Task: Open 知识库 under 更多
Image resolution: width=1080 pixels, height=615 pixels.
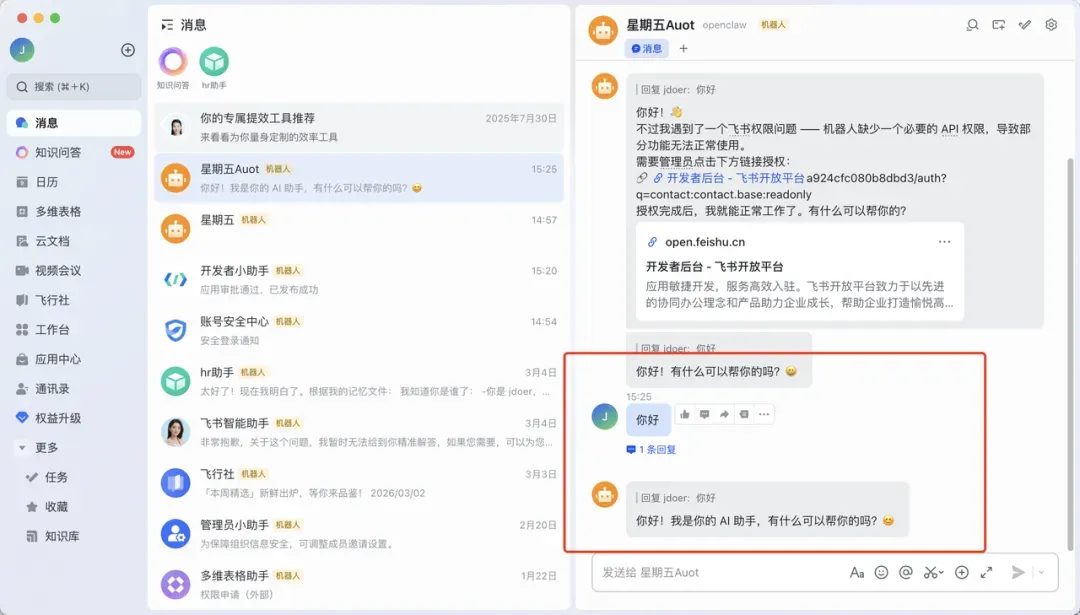Action: click(x=74, y=536)
